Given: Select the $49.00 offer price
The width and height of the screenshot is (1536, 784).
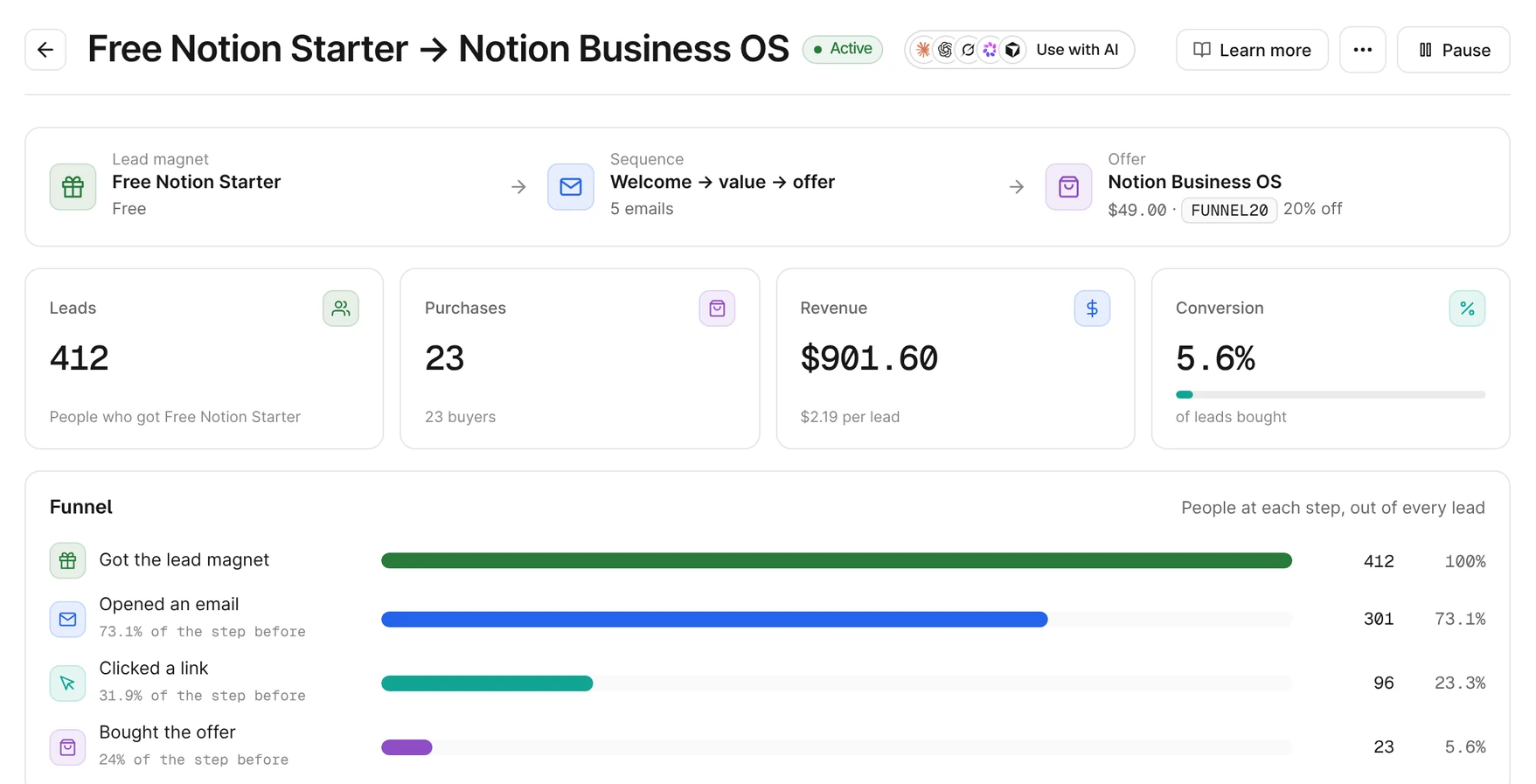Looking at the screenshot, I should click(1136, 210).
